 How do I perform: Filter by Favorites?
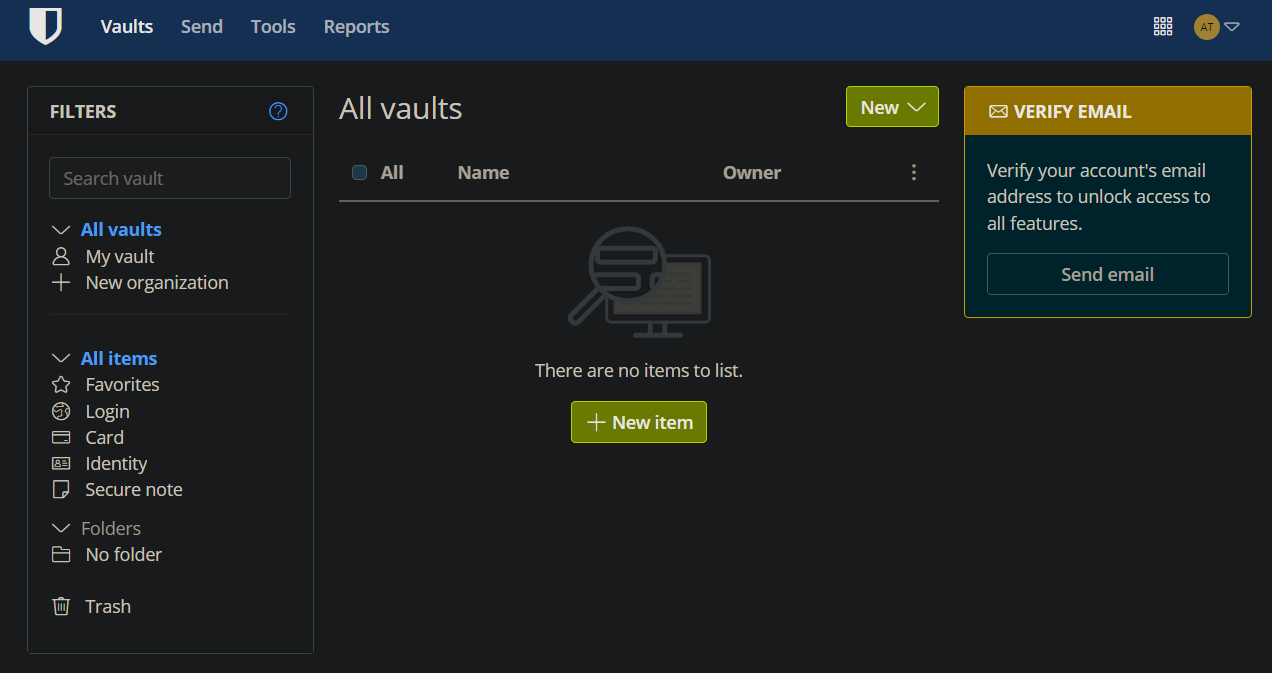click(122, 384)
